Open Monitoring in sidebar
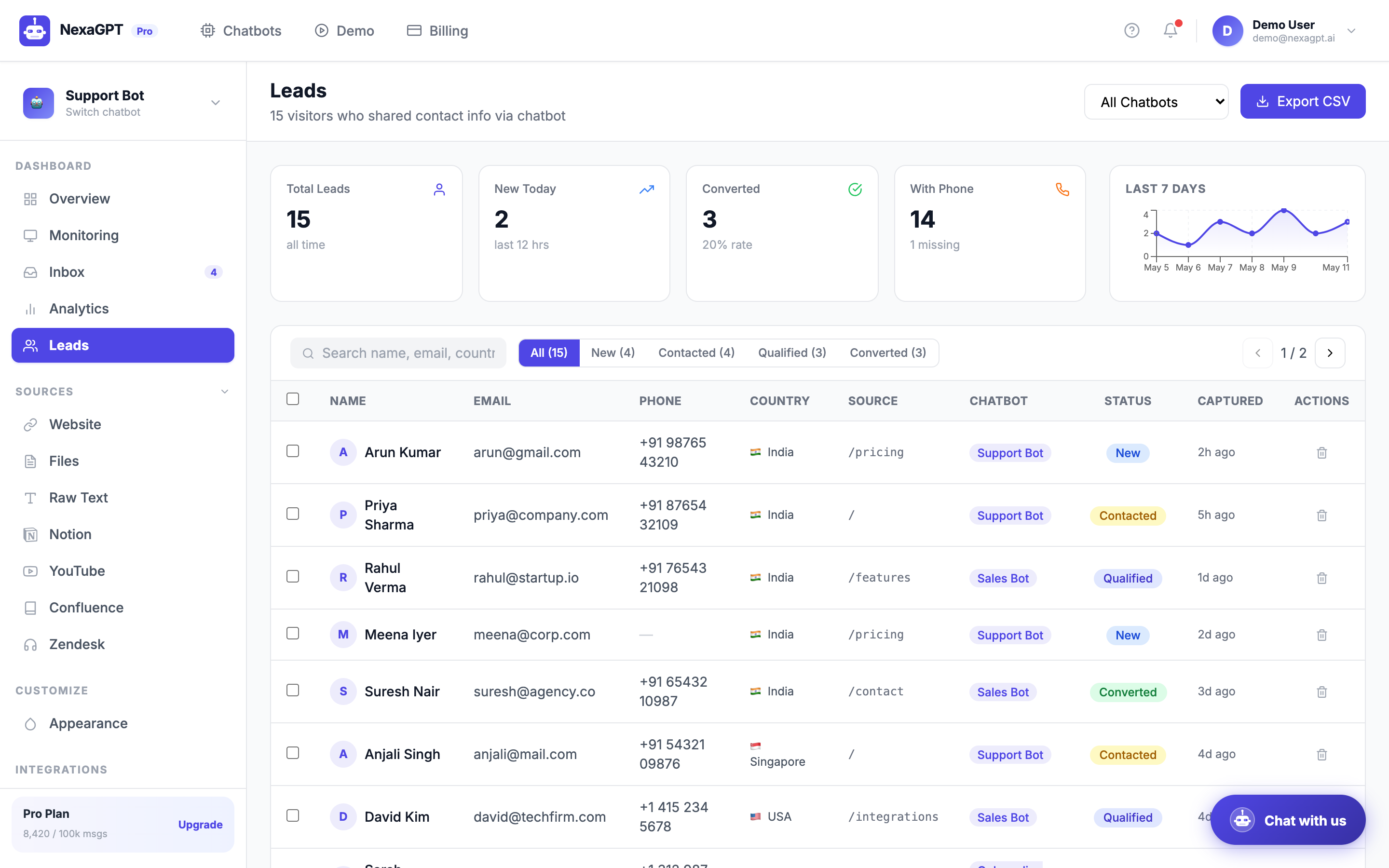1389x868 pixels. point(123,235)
